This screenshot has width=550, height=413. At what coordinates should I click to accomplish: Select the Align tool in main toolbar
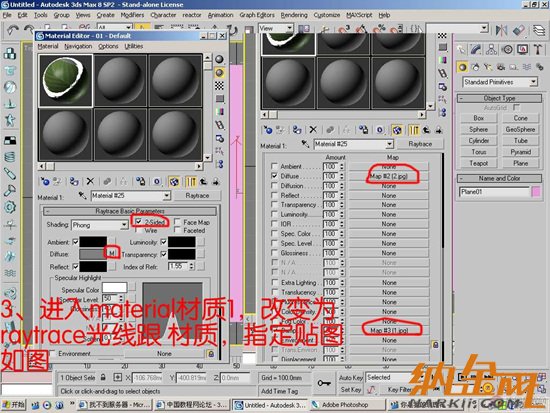click(x=519, y=31)
